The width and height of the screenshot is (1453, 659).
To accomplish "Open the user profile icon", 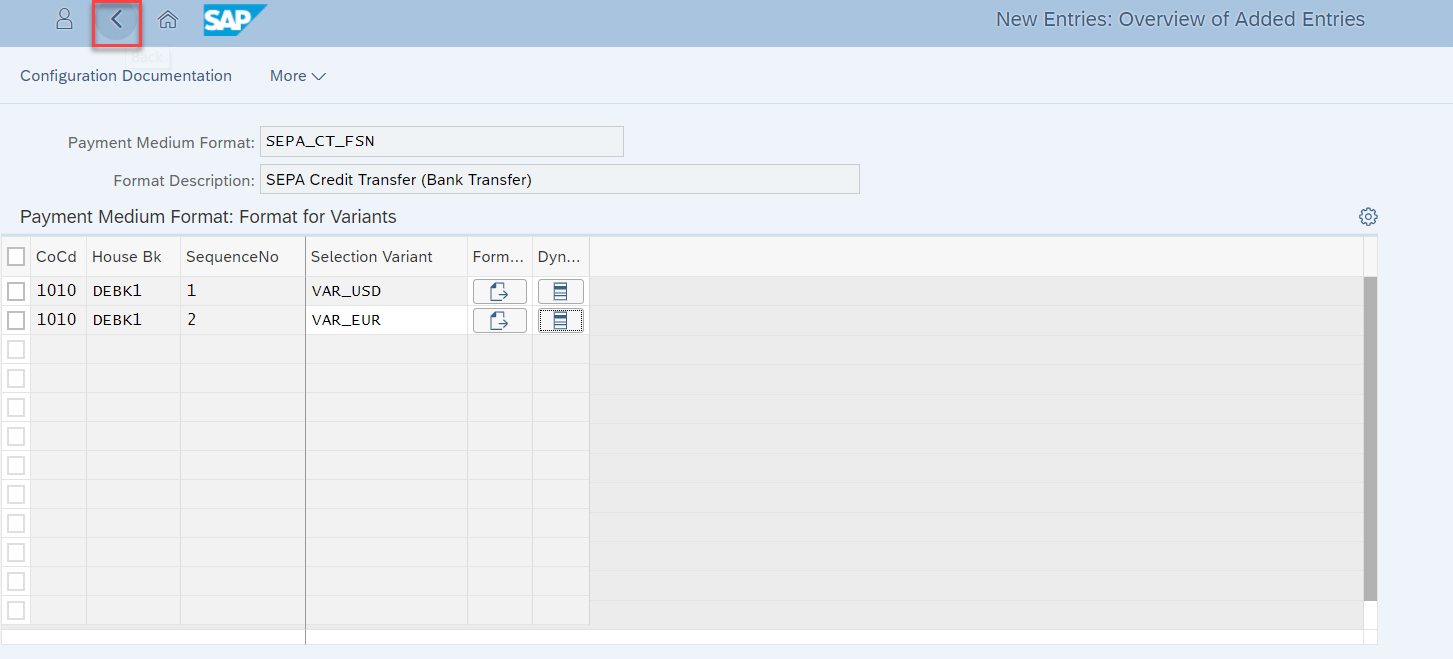I will pyautogui.click(x=64, y=19).
